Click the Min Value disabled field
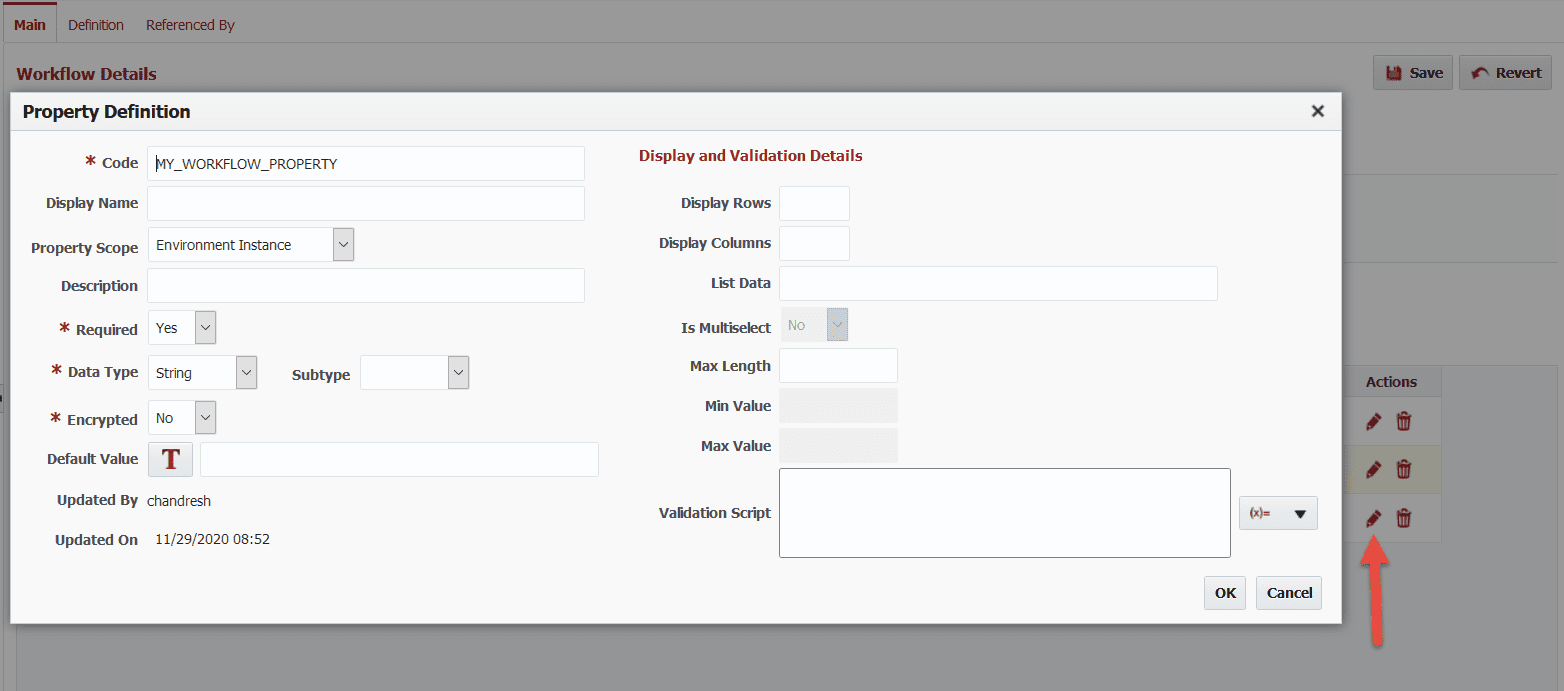Image resolution: width=1564 pixels, height=691 pixels. click(x=838, y=405)
